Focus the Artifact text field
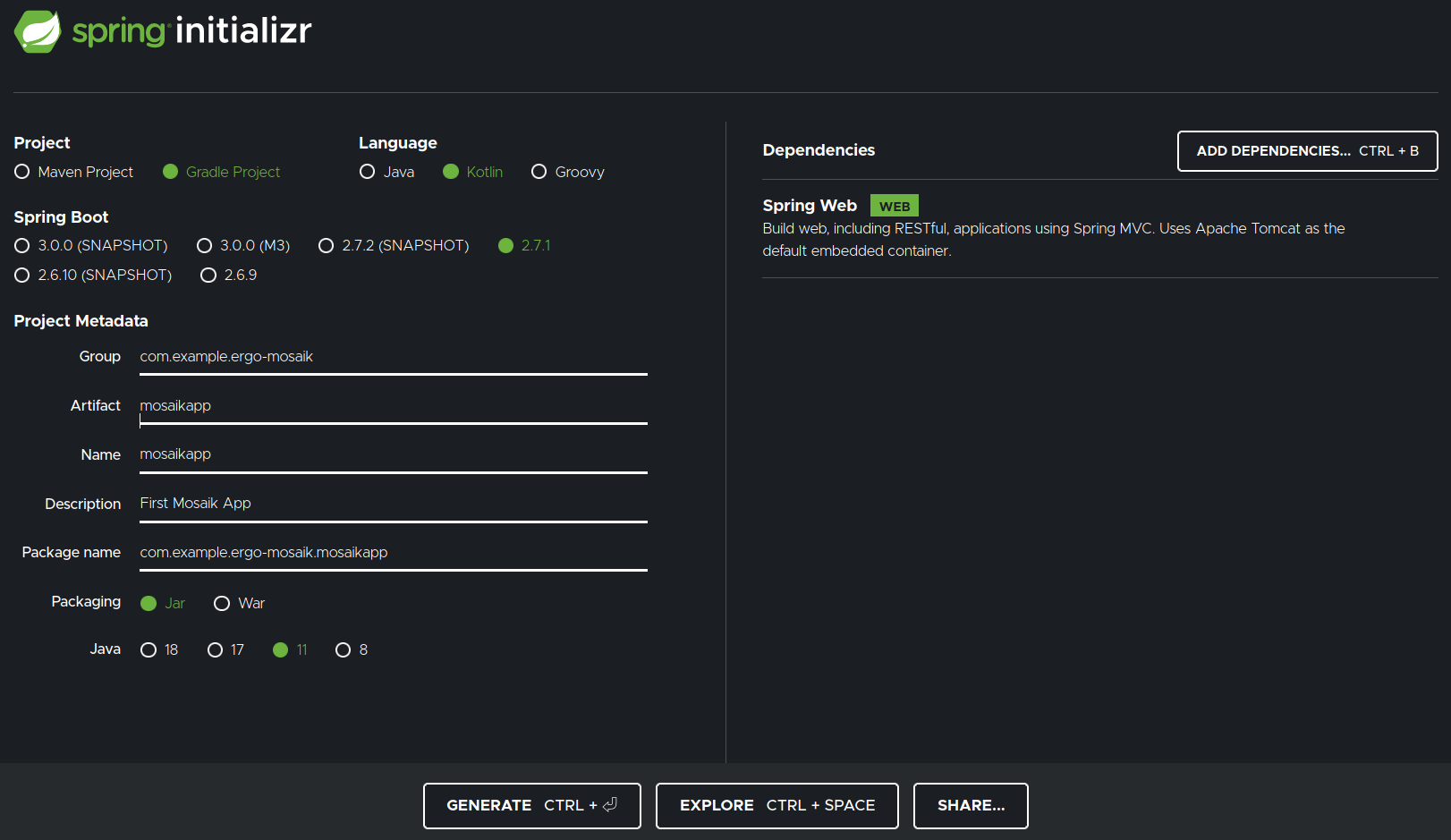This screenshot has height=840, width=1451. point(393,406)
